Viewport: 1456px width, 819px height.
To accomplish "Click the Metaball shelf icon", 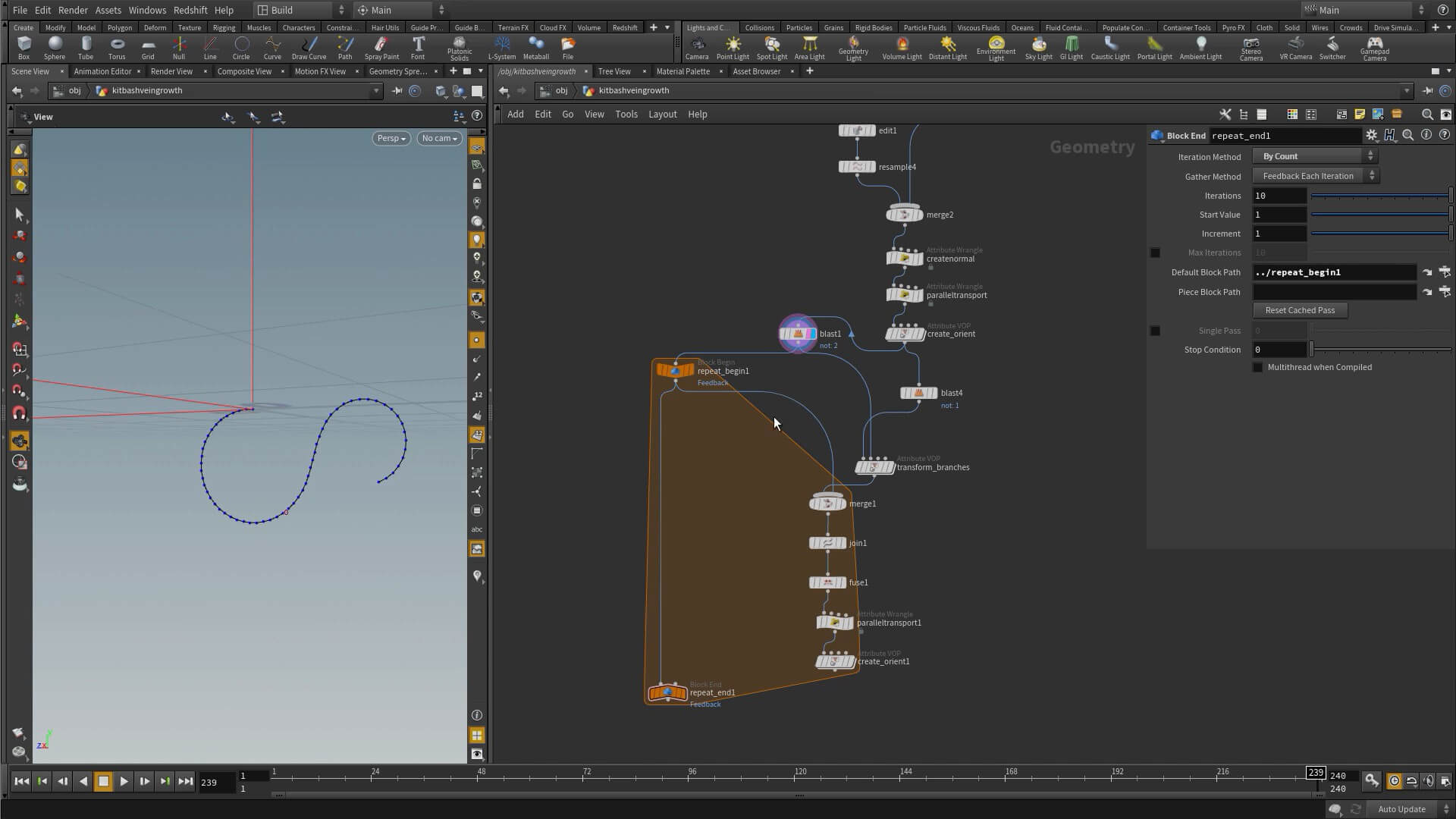I will point(535,47).
